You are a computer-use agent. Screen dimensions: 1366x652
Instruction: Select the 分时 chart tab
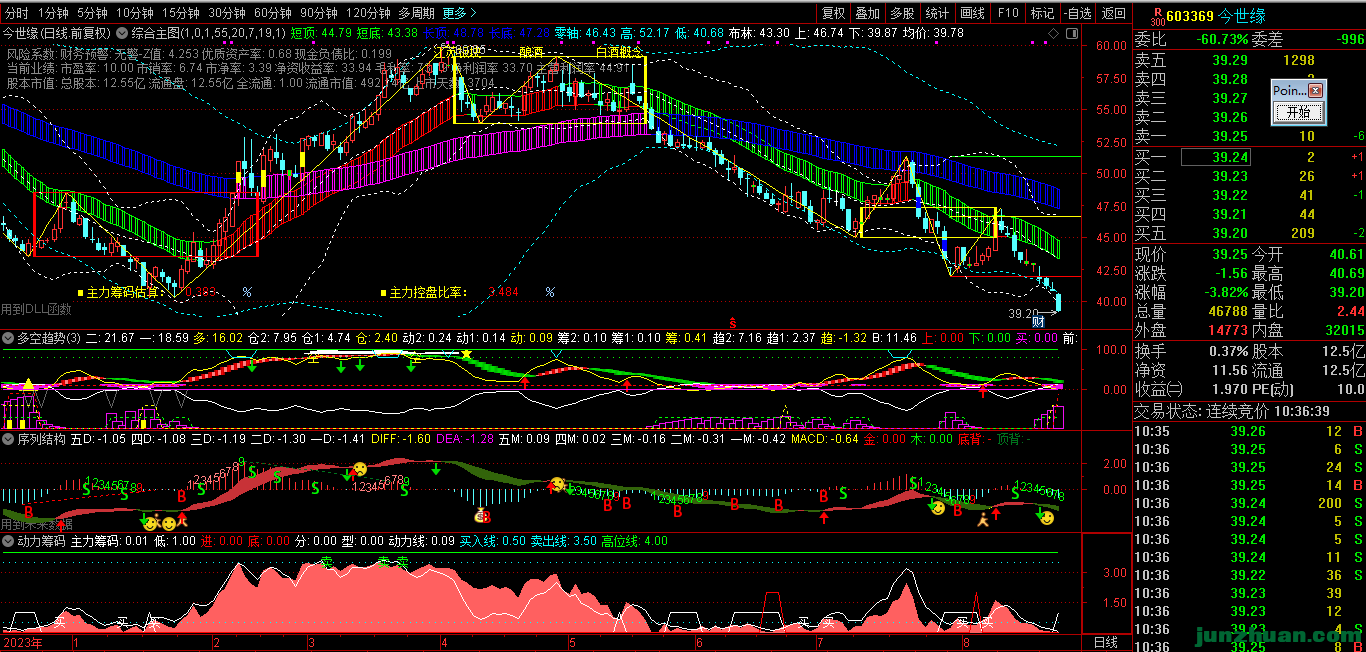16,13
